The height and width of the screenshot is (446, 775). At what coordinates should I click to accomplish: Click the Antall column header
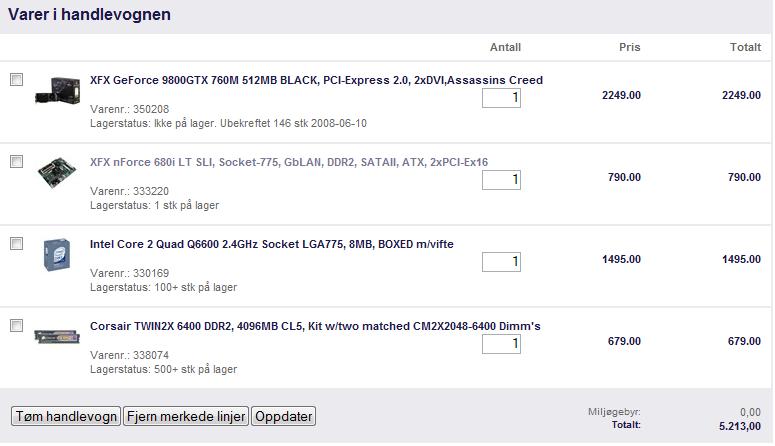tap(505, 47)
